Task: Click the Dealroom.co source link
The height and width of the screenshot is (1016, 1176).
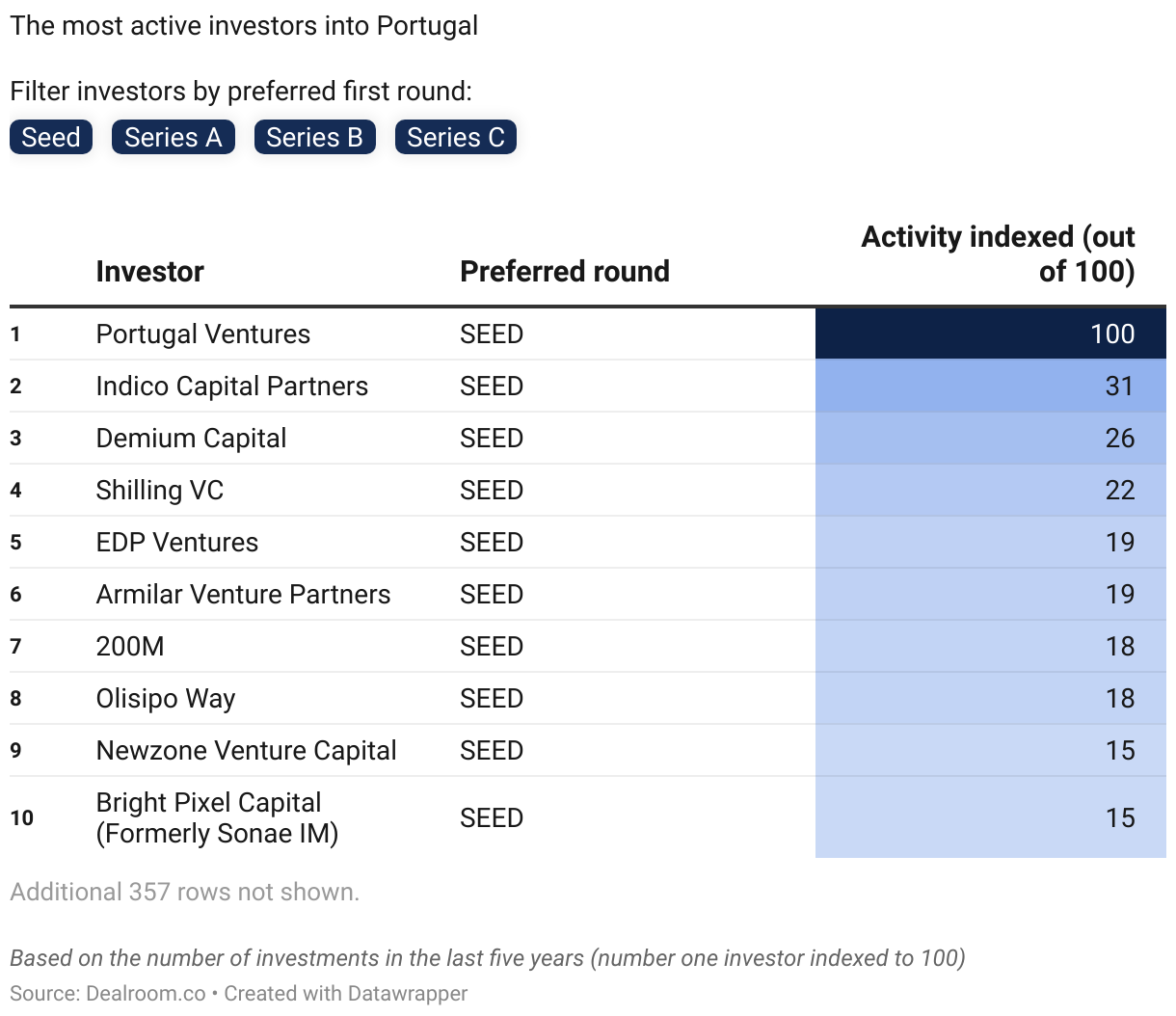Action: 146,994
